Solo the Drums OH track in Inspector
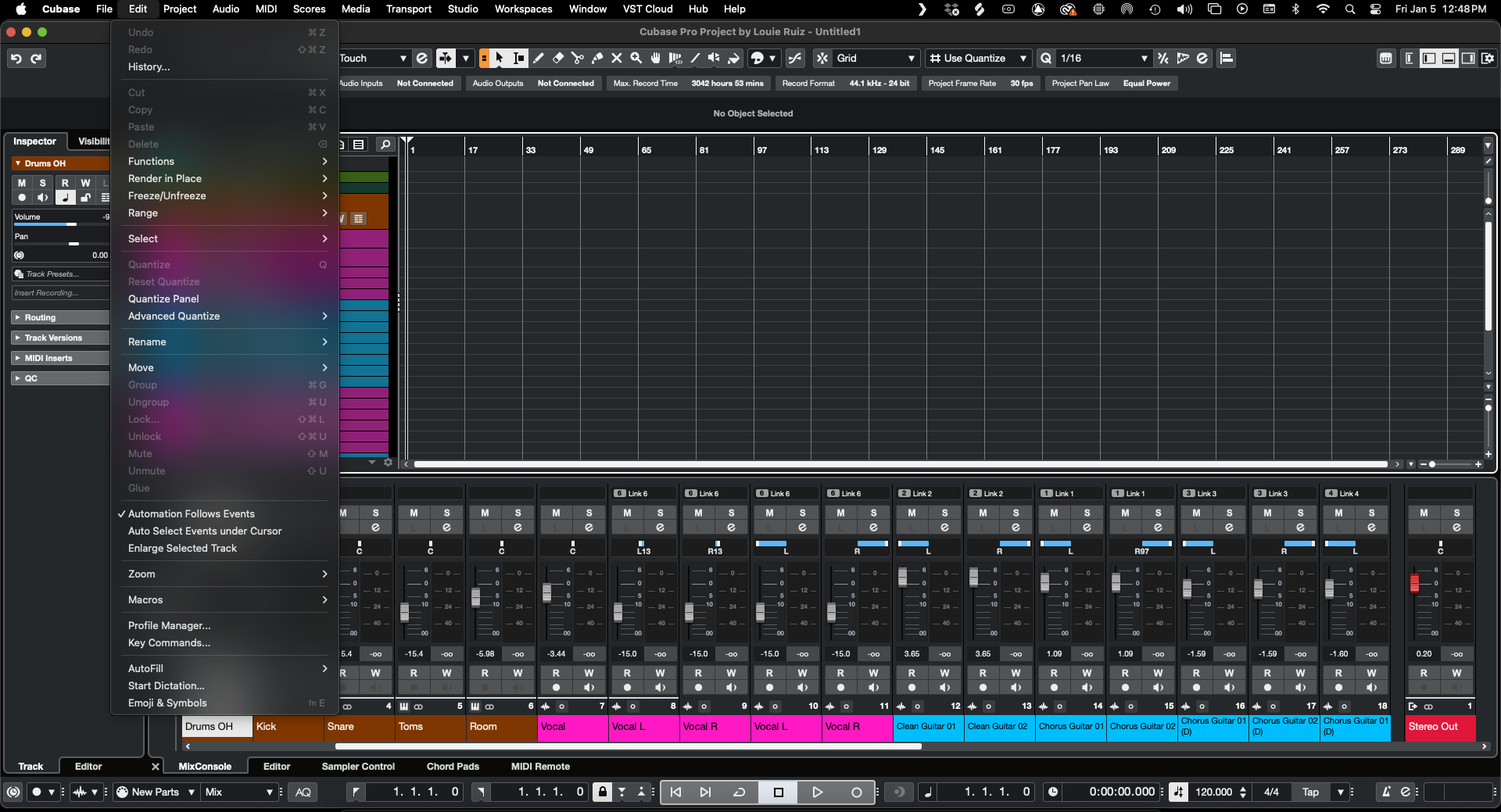Image resolution: width=1501 pixels, height=812 pixels. point(43,183)
